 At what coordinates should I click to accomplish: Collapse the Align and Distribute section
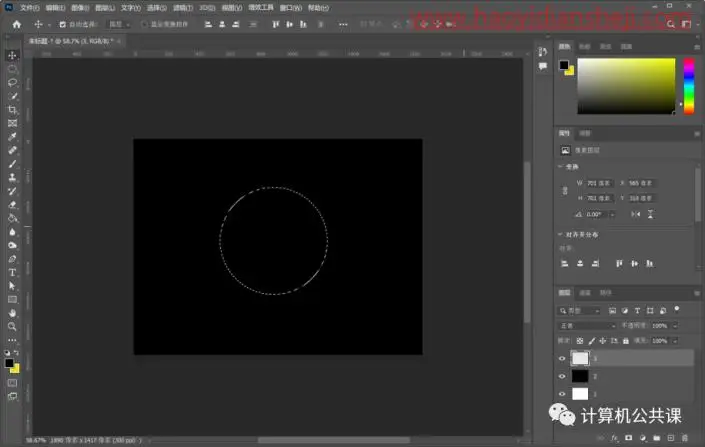[x=560, y=235]
